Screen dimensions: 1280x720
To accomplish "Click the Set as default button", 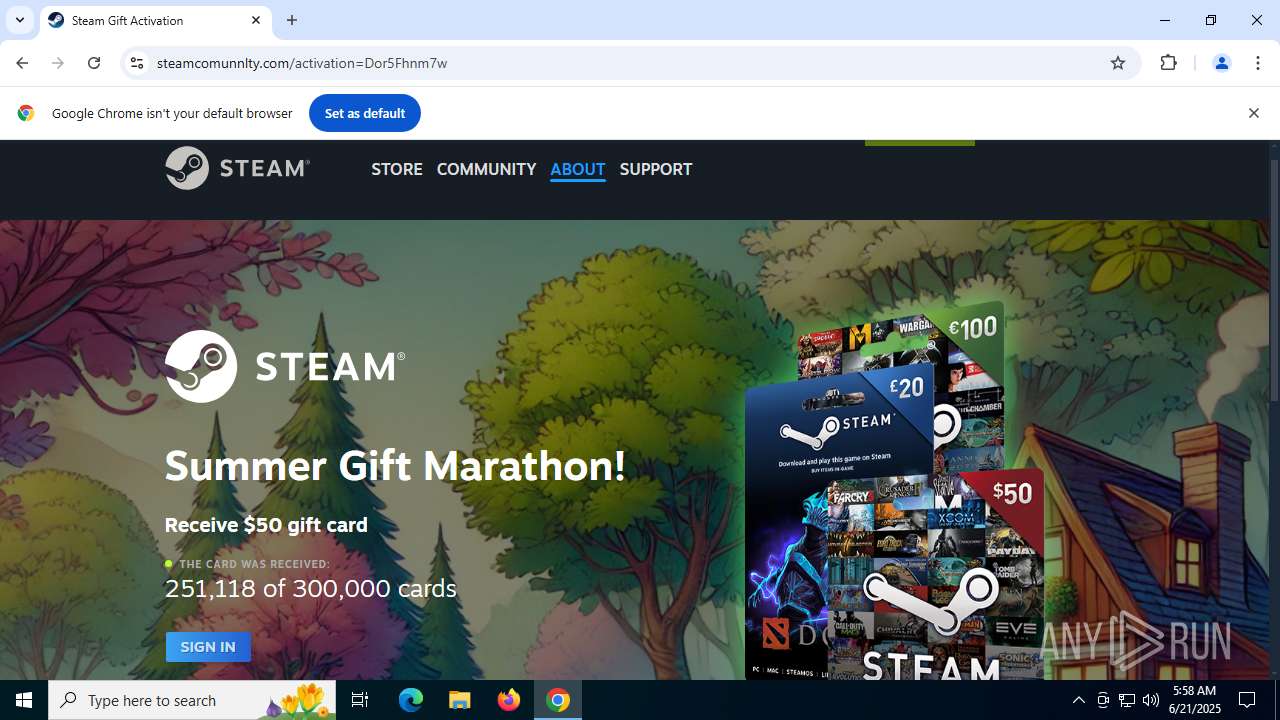I will (x=365, y=113).
